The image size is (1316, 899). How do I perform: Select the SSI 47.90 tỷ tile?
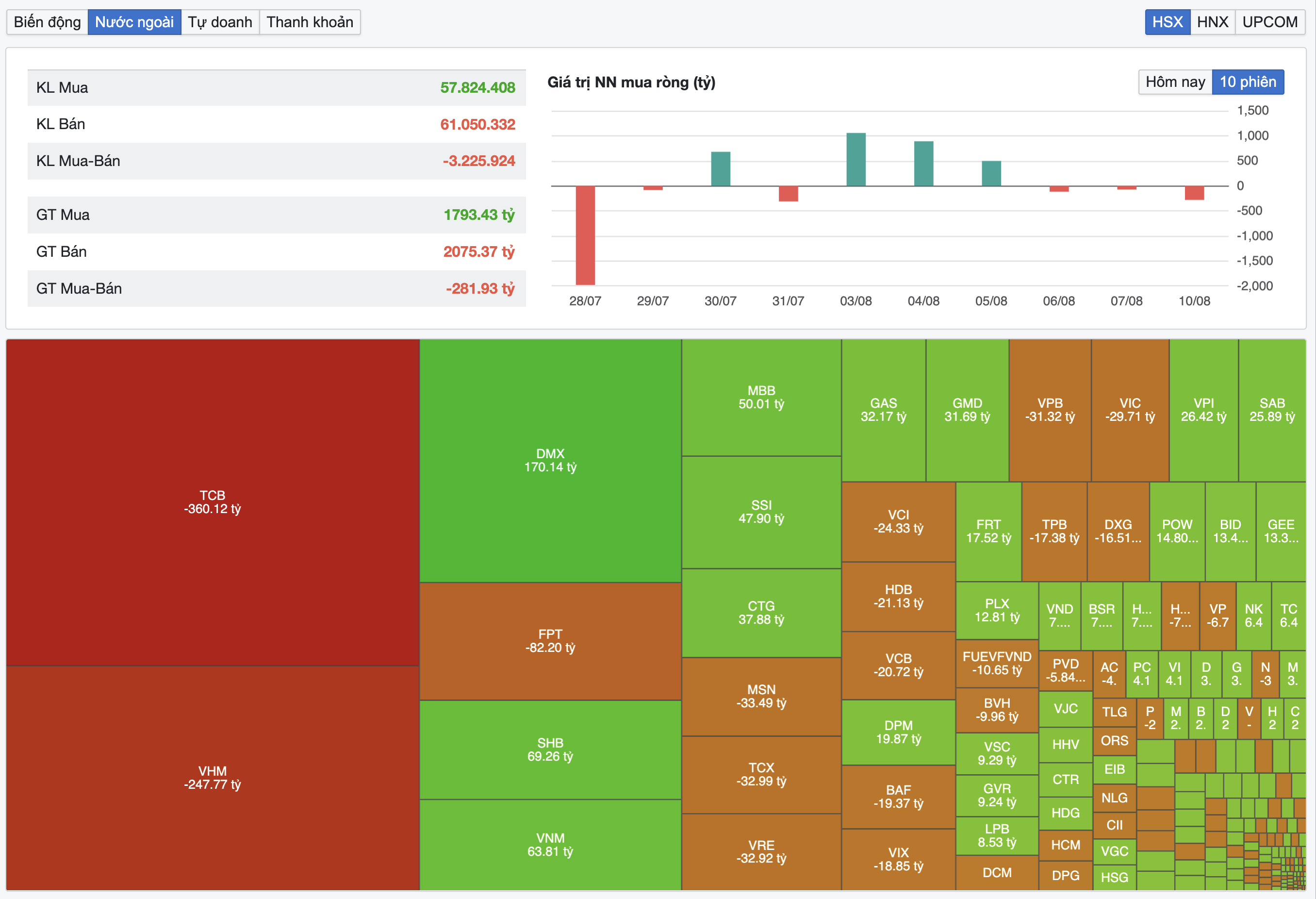(x=761, y=512)
